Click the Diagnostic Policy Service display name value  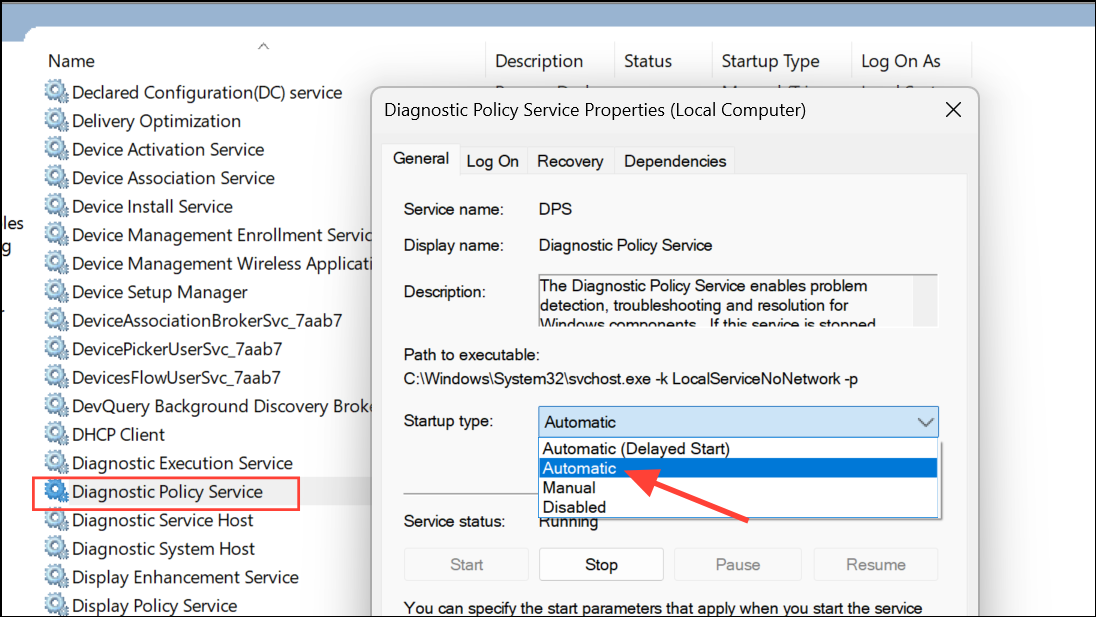(625, 245)
